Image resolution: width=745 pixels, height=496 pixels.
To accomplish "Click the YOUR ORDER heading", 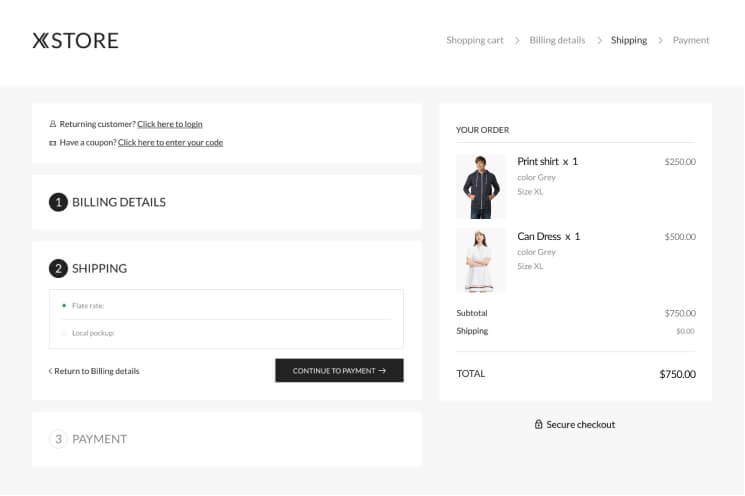I will point(482,130).
